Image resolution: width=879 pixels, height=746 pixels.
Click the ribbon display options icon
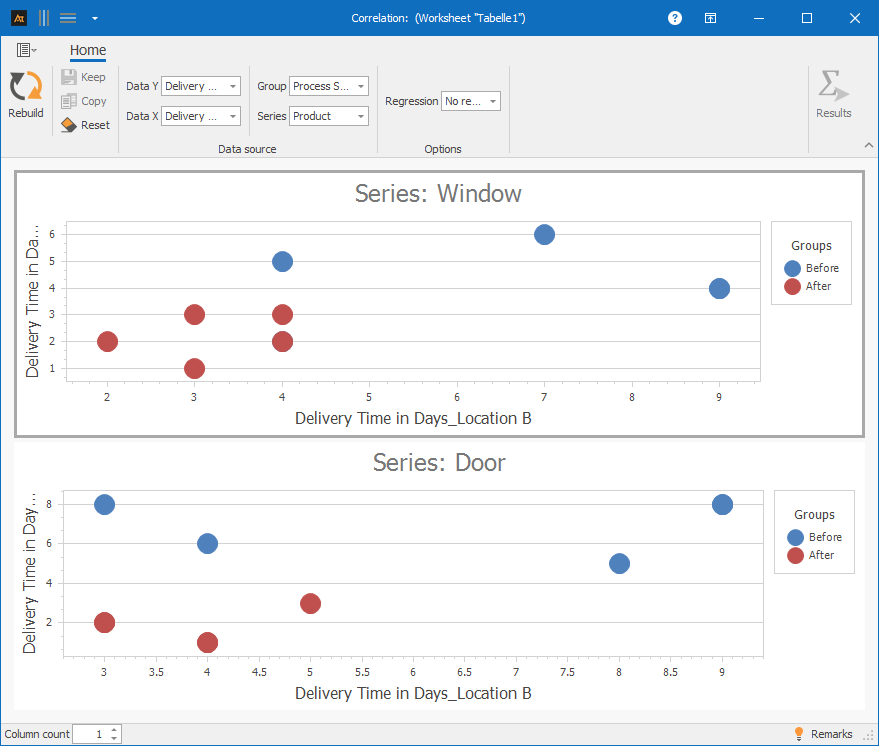coord(709,18)
